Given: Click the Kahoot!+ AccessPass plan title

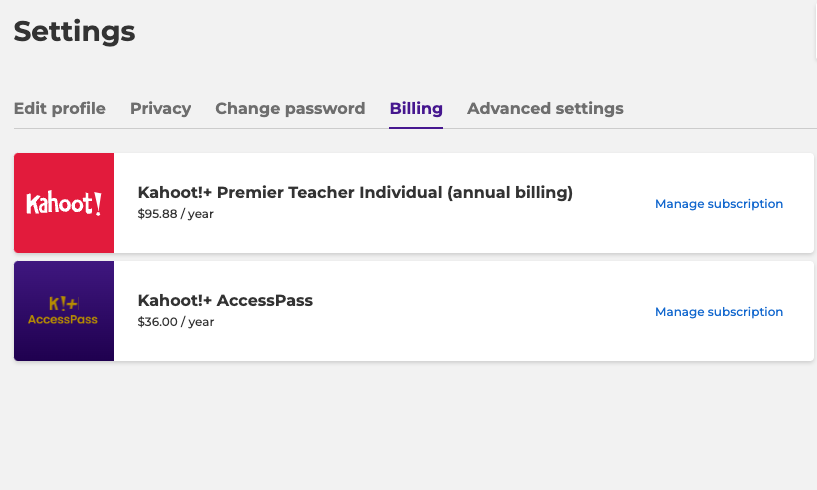Looking at the screenshot, I should pos(225,301).
